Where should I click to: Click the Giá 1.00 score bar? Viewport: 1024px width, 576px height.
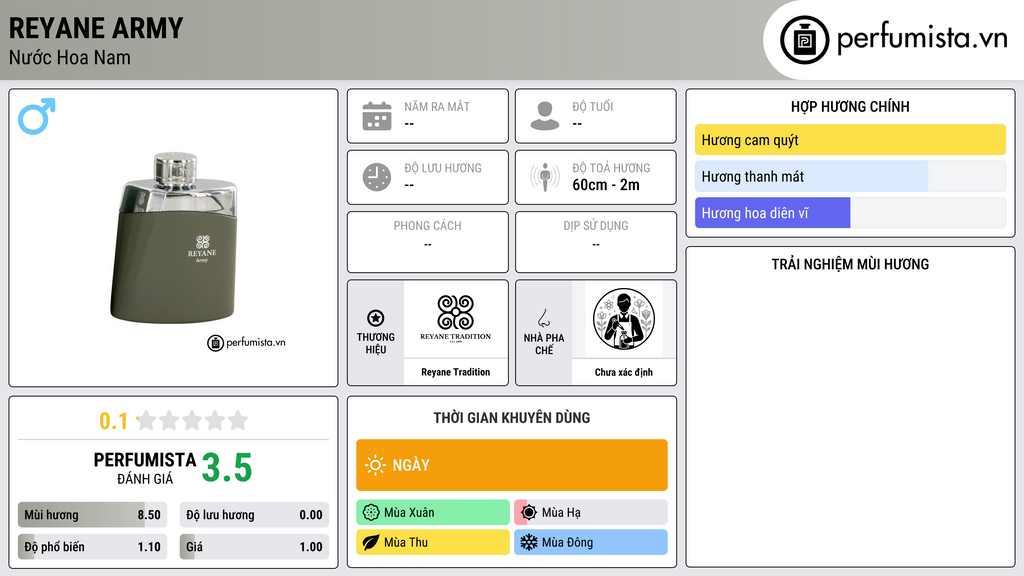point(254,547)
